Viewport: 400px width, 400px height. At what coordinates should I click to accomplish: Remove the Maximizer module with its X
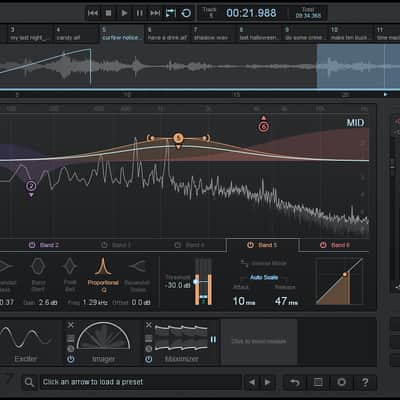149,325
